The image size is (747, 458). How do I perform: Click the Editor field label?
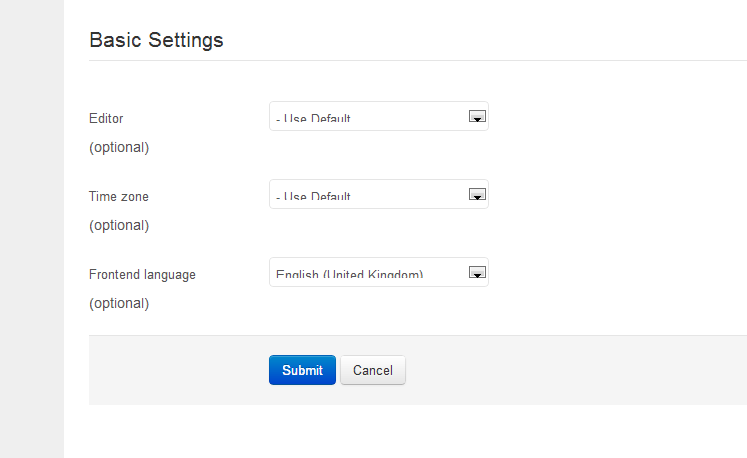(x=106, y=118)
